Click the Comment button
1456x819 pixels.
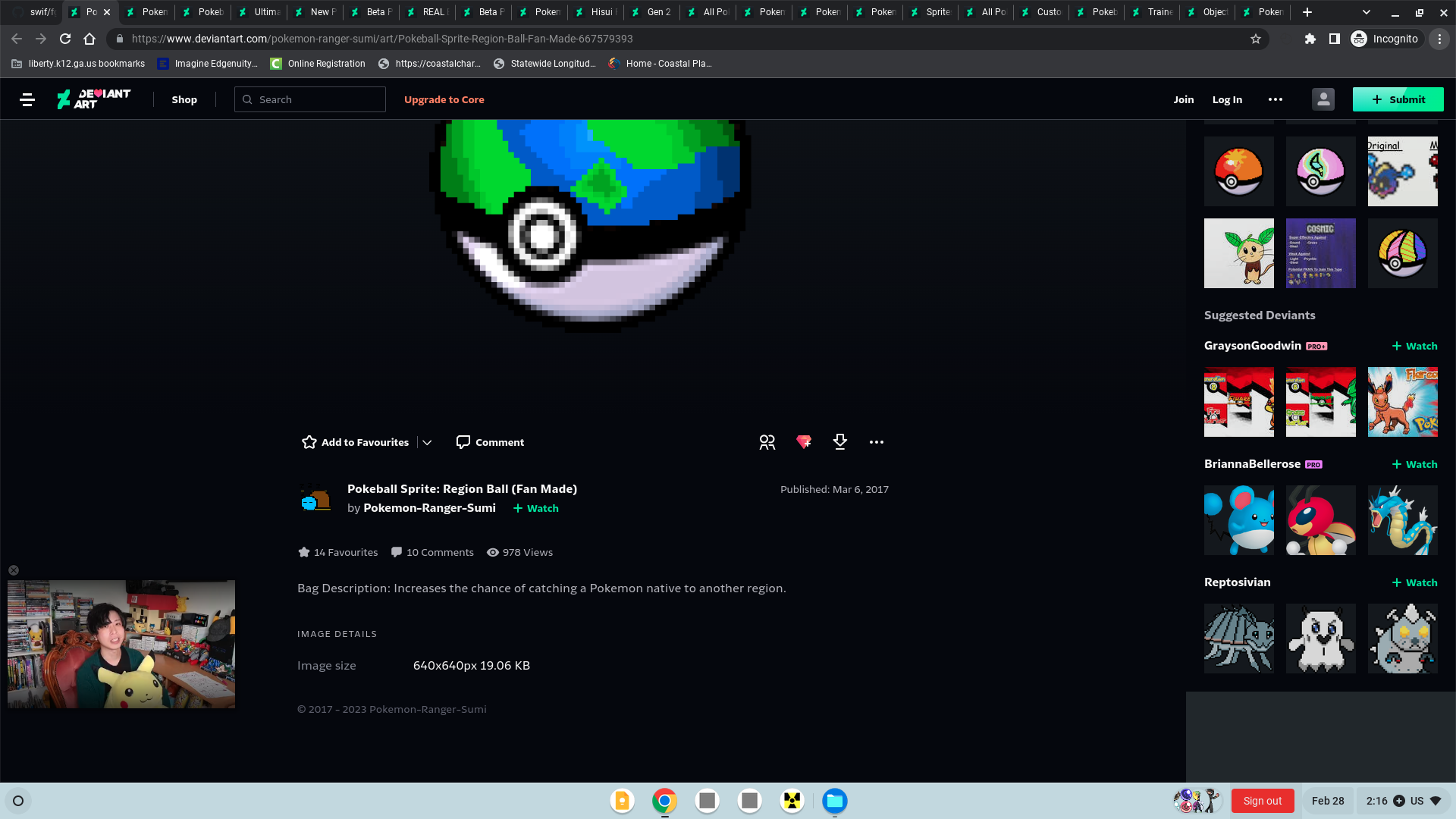coord(490,442)
